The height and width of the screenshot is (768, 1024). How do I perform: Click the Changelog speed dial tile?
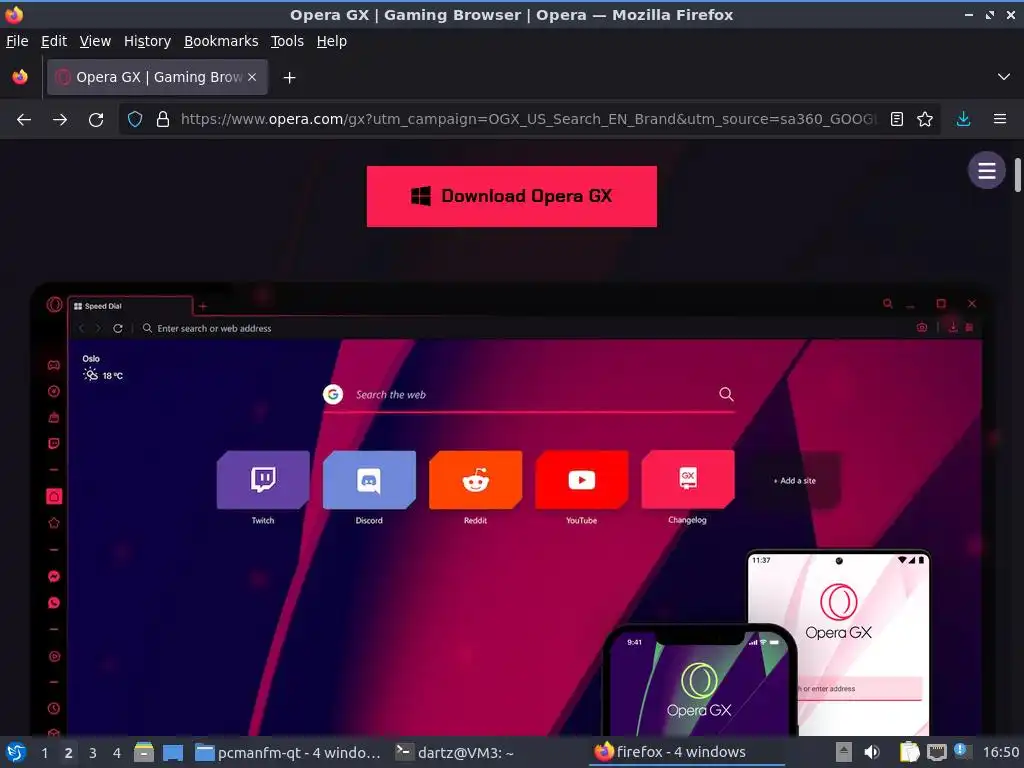(x=688, y=480)
